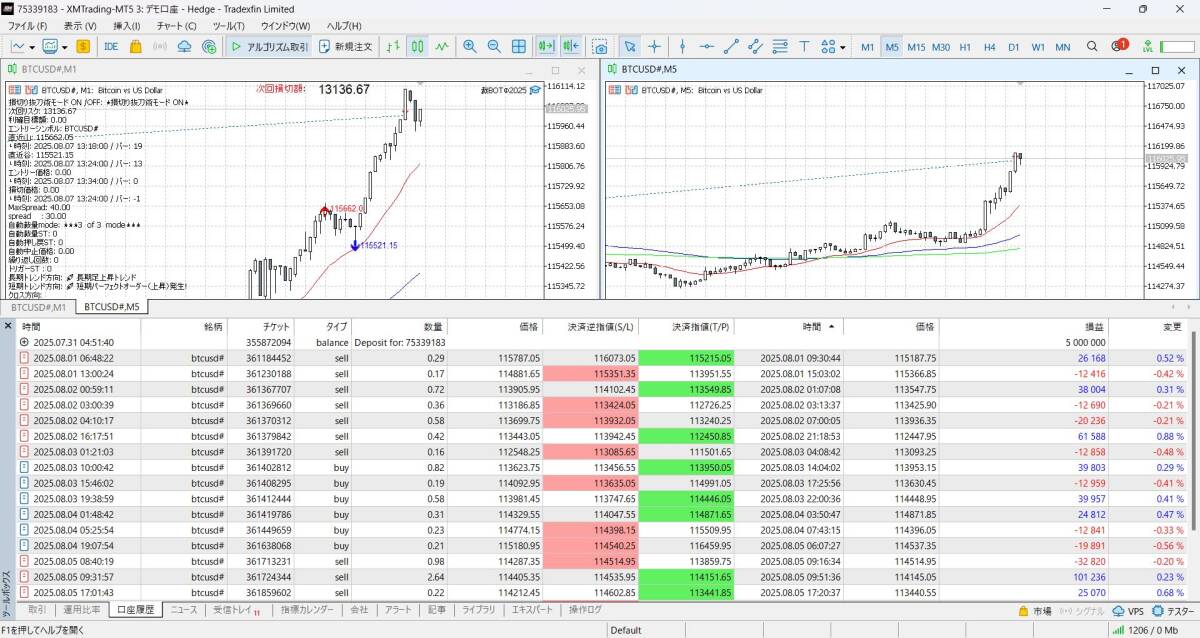Image resolution: width=1200 pixels, height=638 pixels.
Task: Select the MN timeframe button
Action: (x=1062, y=46)
